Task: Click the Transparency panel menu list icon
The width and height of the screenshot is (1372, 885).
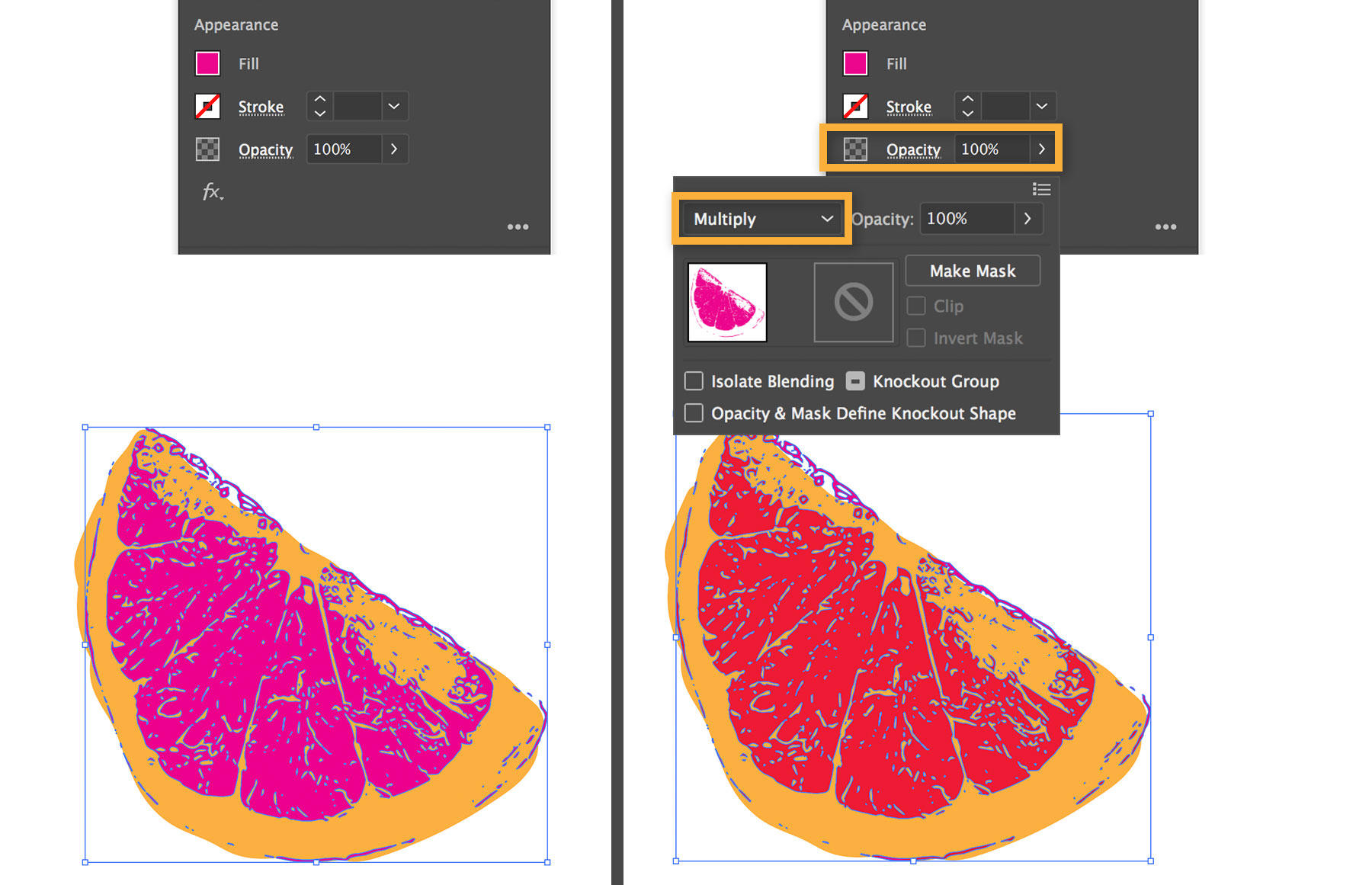Action: coord(1041,189)
